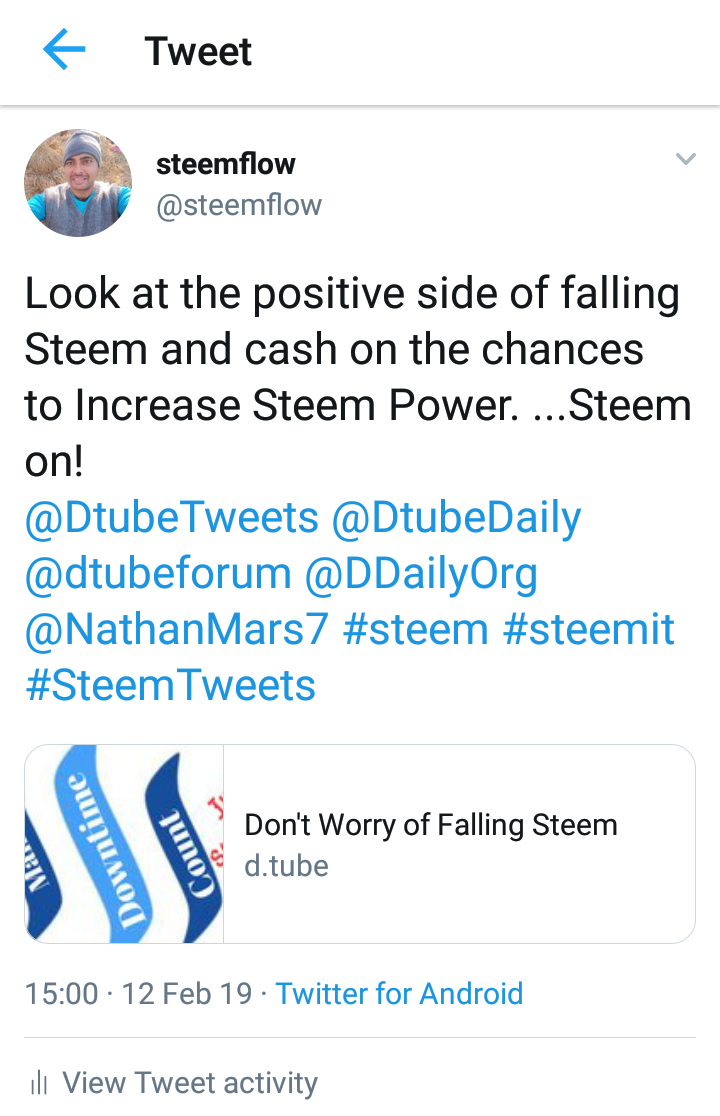Open the tweet options chevron
Viewport: 720px width, 1116px height.
coord(685,159)
